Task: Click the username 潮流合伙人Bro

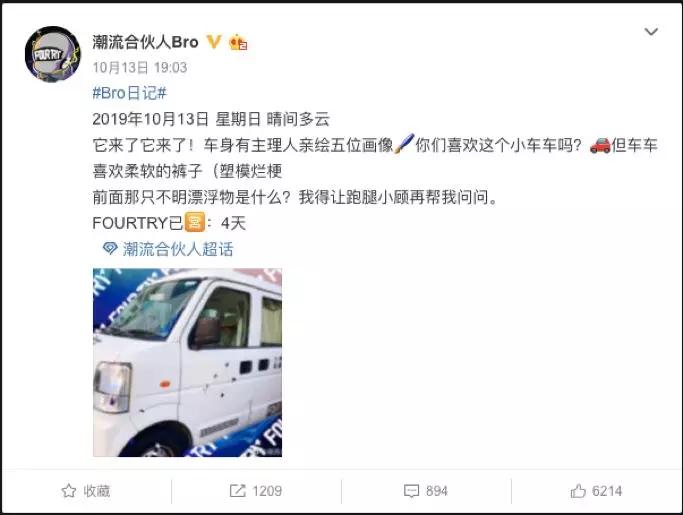Action: pyautogui.click(x=145, y=42)
